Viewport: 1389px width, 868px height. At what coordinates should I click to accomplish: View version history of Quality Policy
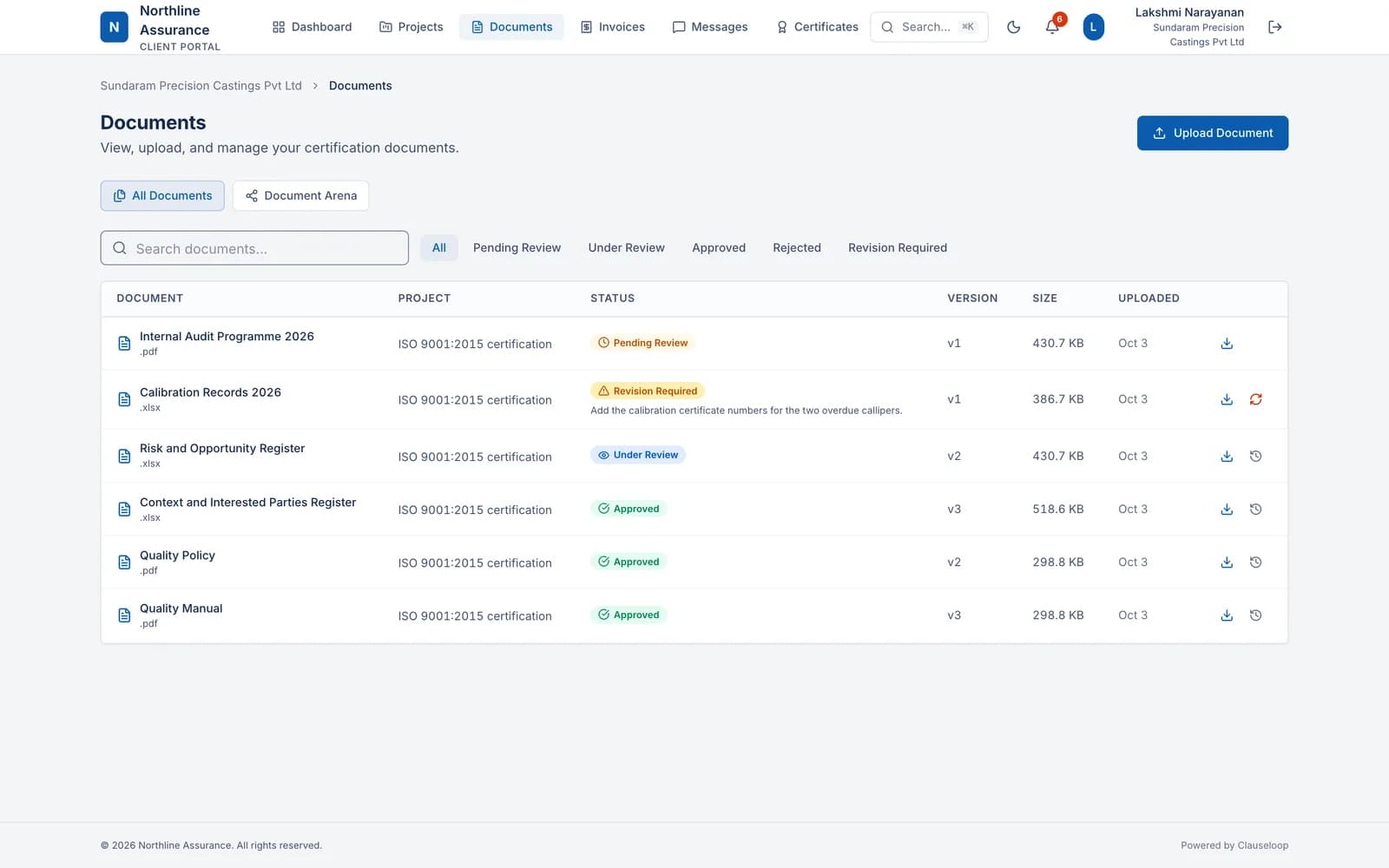coord(1255,562)
